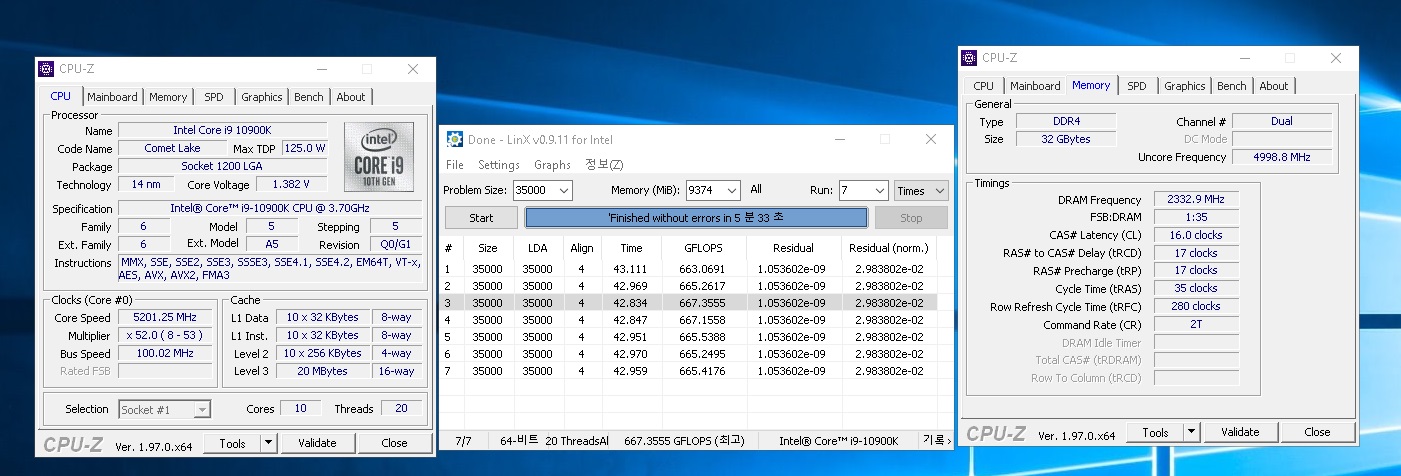Open Bench tab in right CPU-Z window
Viewport: 1401px width, 476px height.
(x=1232, y=86)
